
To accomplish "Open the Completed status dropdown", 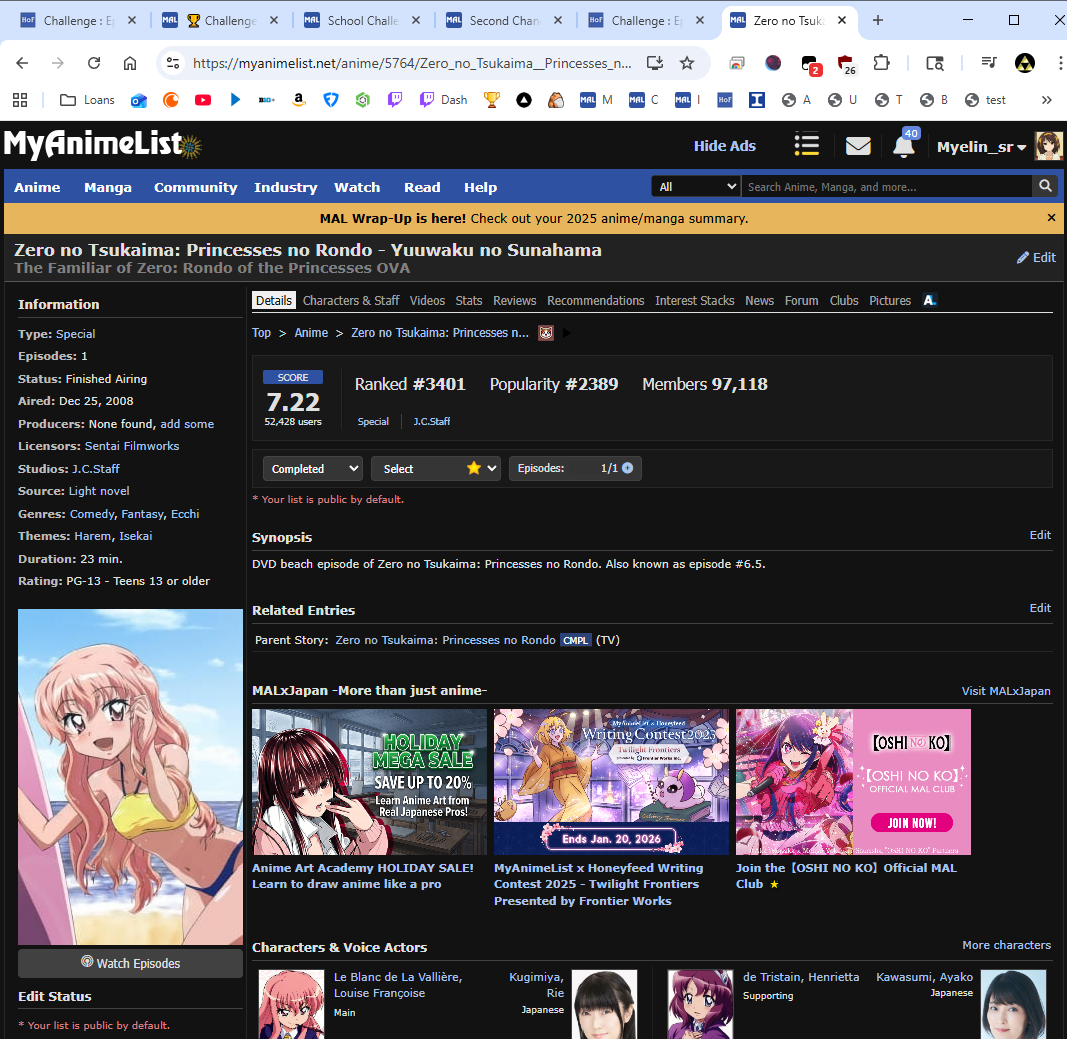I will pos(313,468).
